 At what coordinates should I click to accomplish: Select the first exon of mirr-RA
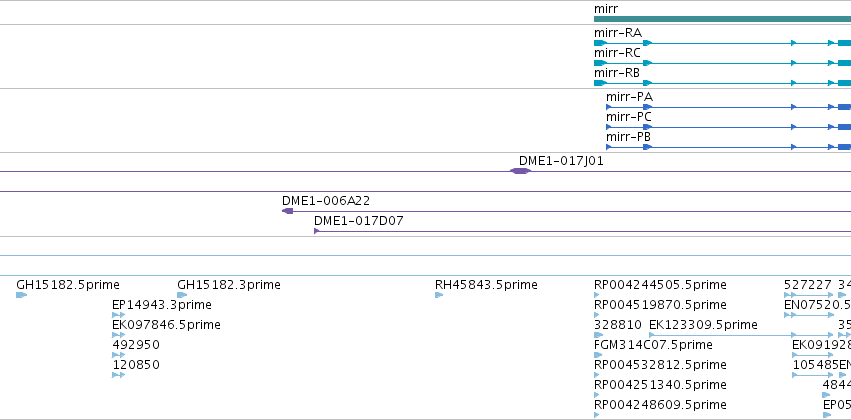tap(600, 43)
